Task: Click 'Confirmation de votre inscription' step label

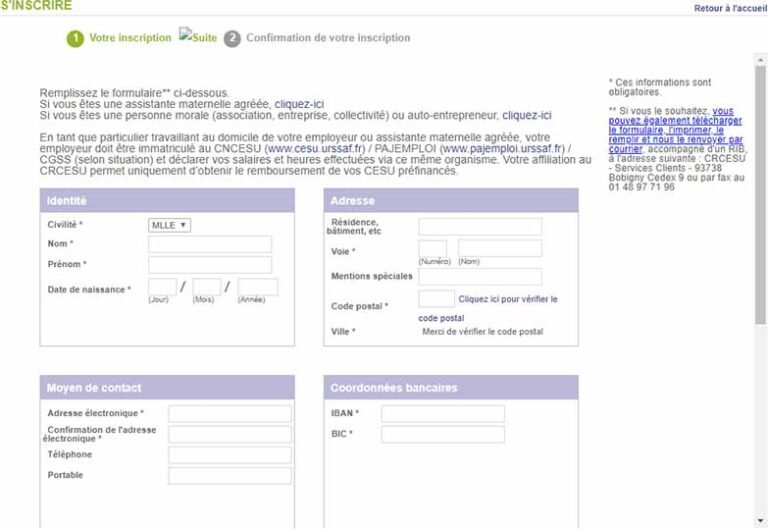Action: pos(328,38)
